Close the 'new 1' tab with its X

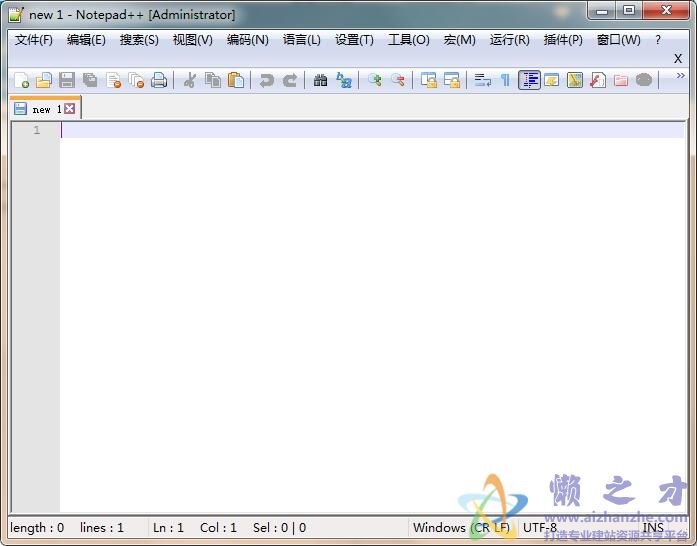pyautogui.click(x=70, y=108)
